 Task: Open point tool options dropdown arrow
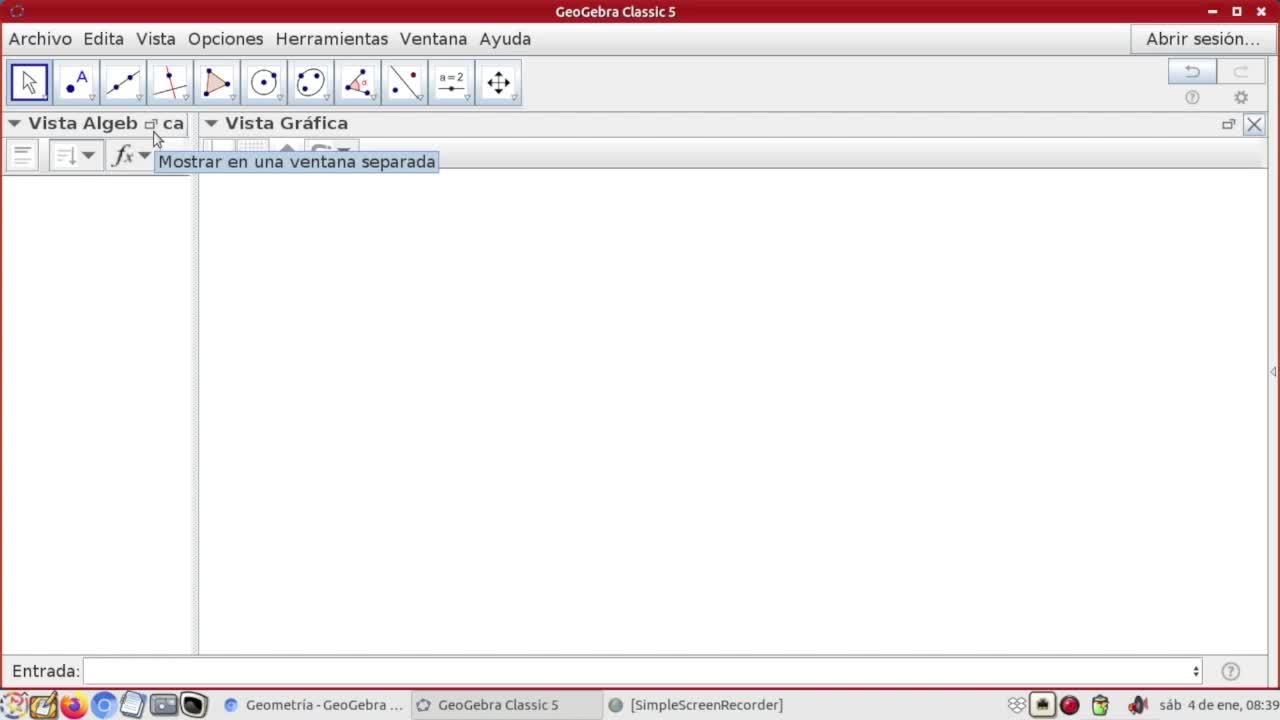tap(92, 98)
